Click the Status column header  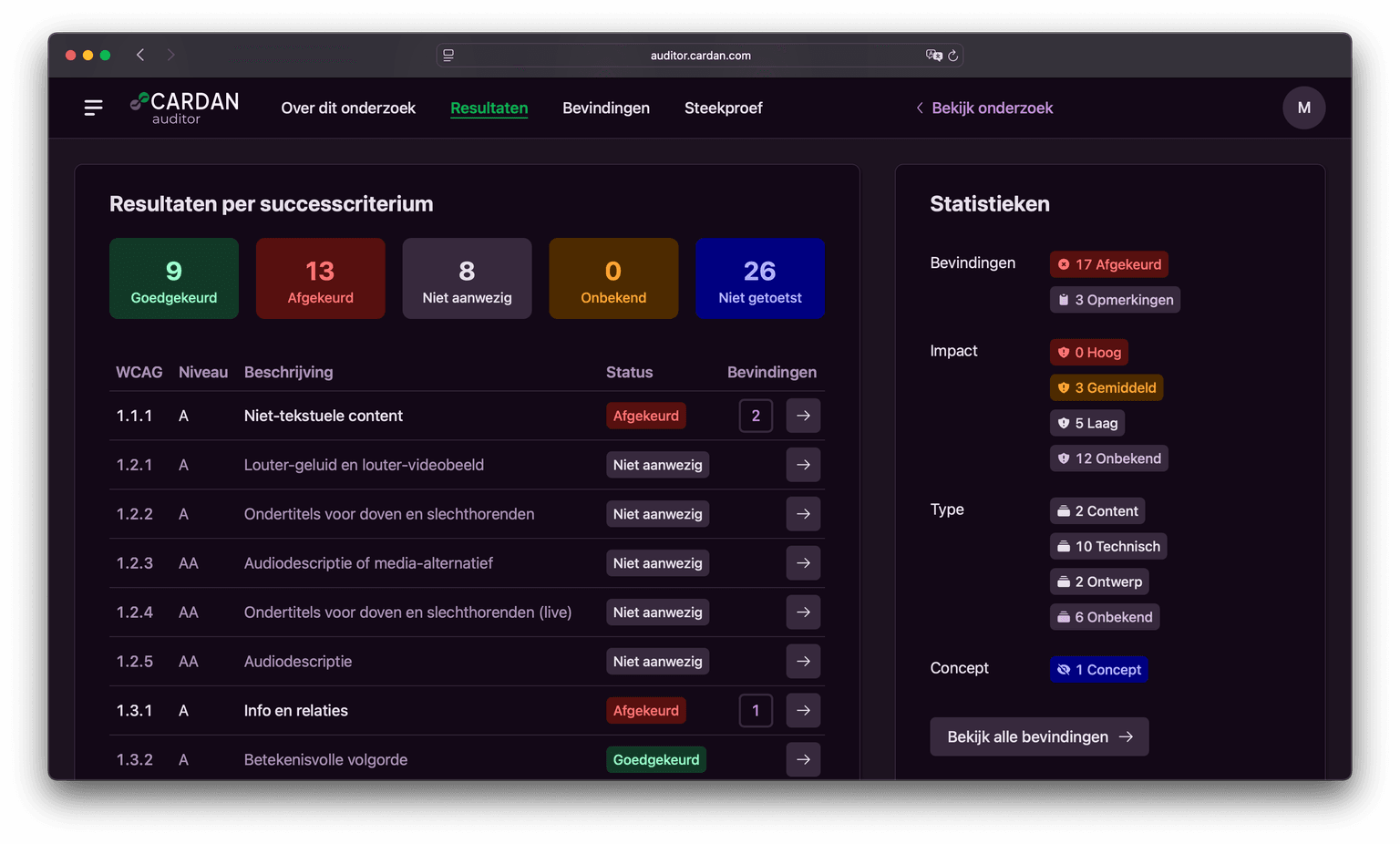tap(630, 372)
